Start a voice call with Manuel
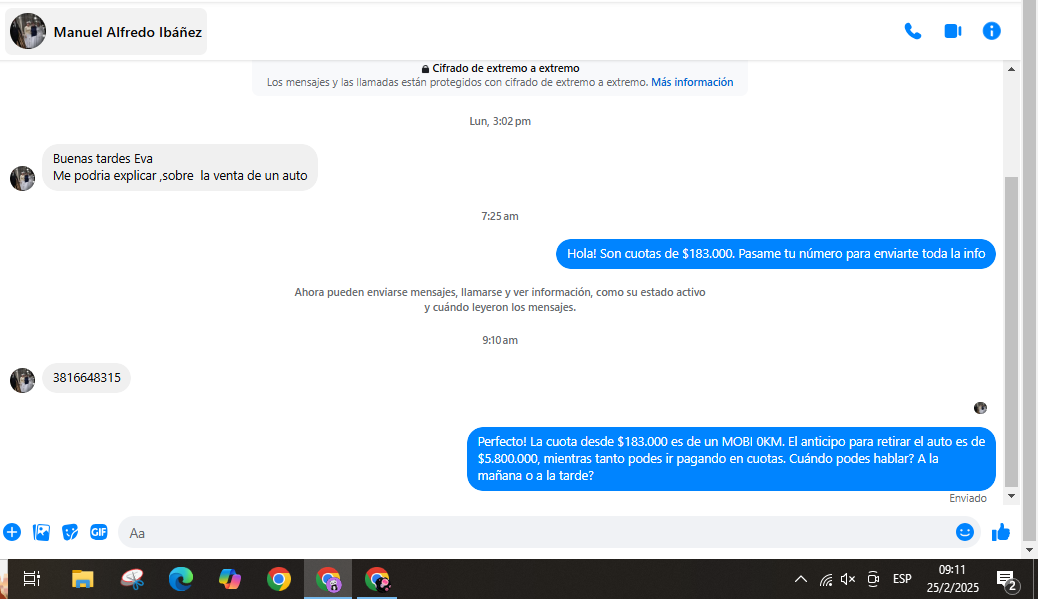 coord(912,31)
